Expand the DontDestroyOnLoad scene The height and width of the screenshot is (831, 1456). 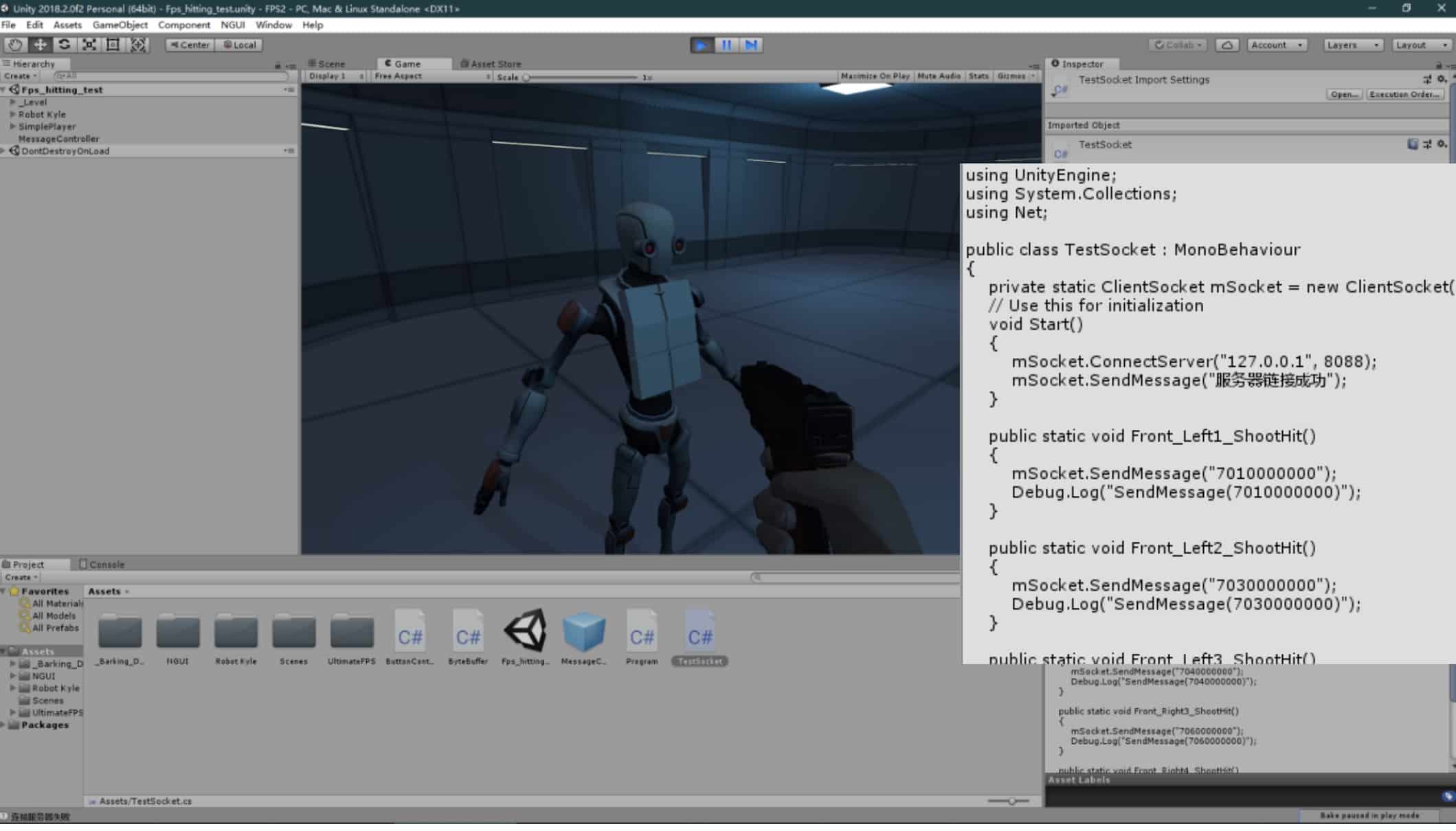point(4,151)
